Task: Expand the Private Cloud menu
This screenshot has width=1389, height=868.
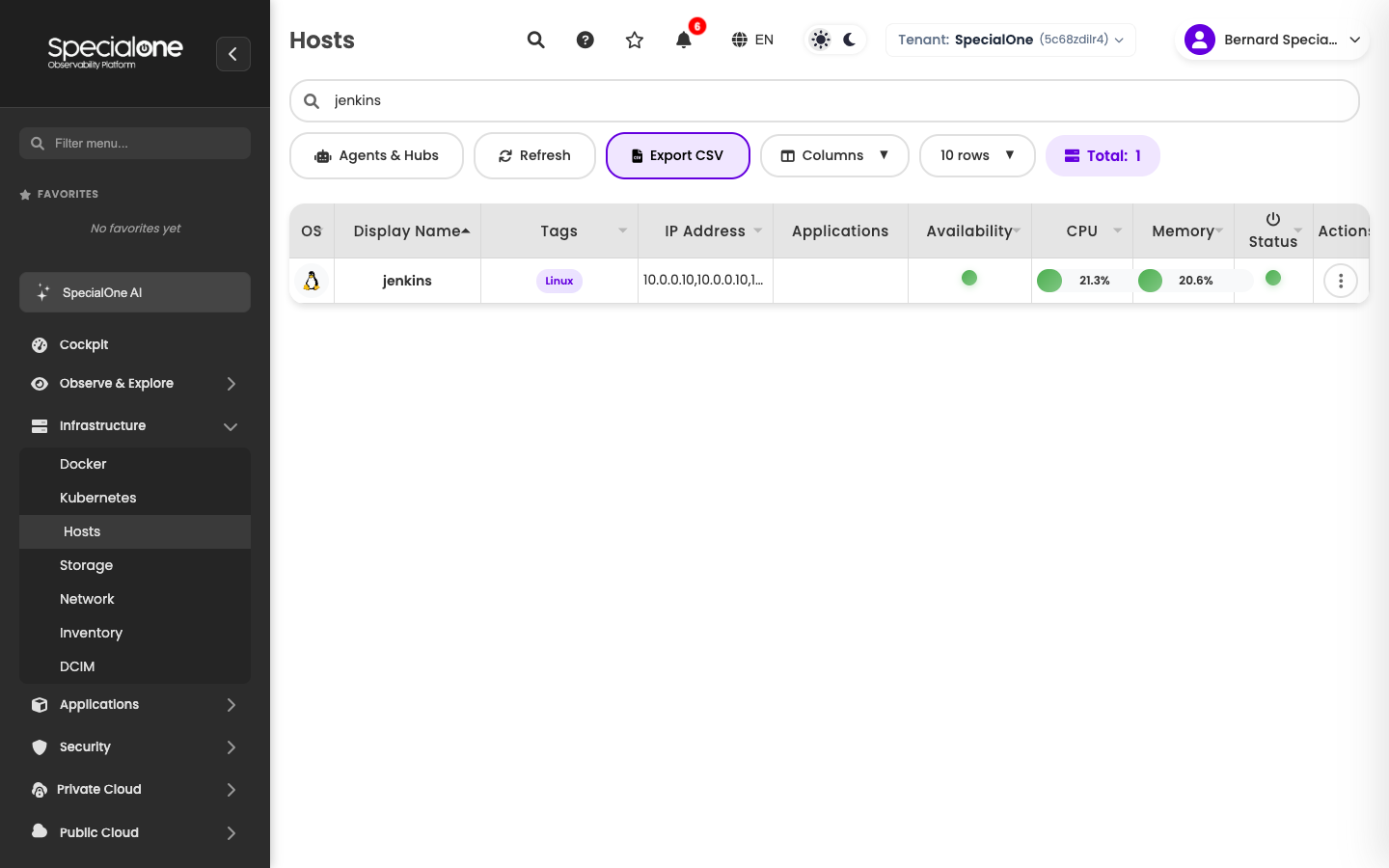Action: pyautogui.click(x=135, y=790)
